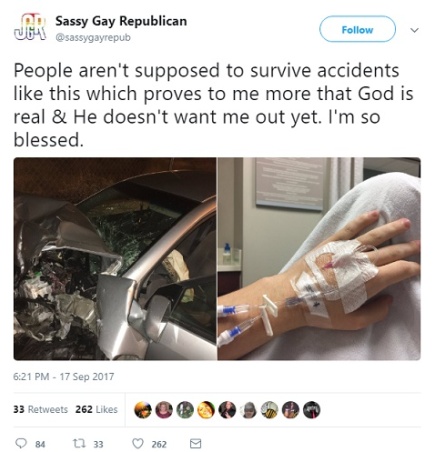This screenshot has width=435, height=452.
Task: Open first liker's avatar in the row
Action: coord(143,410)
